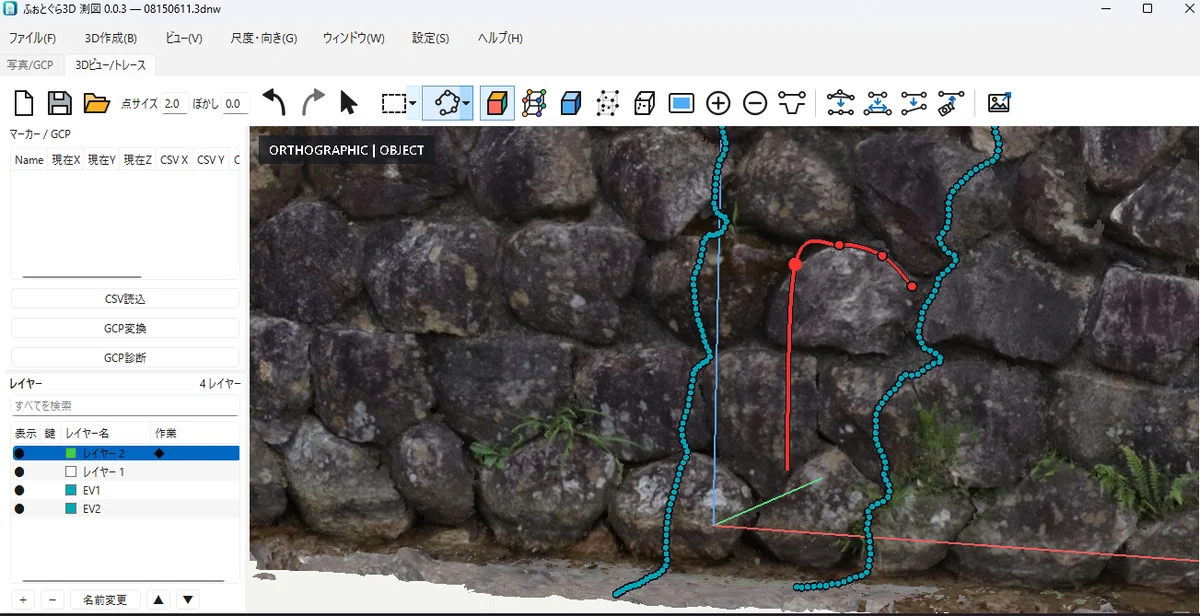Redo the action with the gray arrow
This screenshot has width=1200, height=616.
[313, 102]
